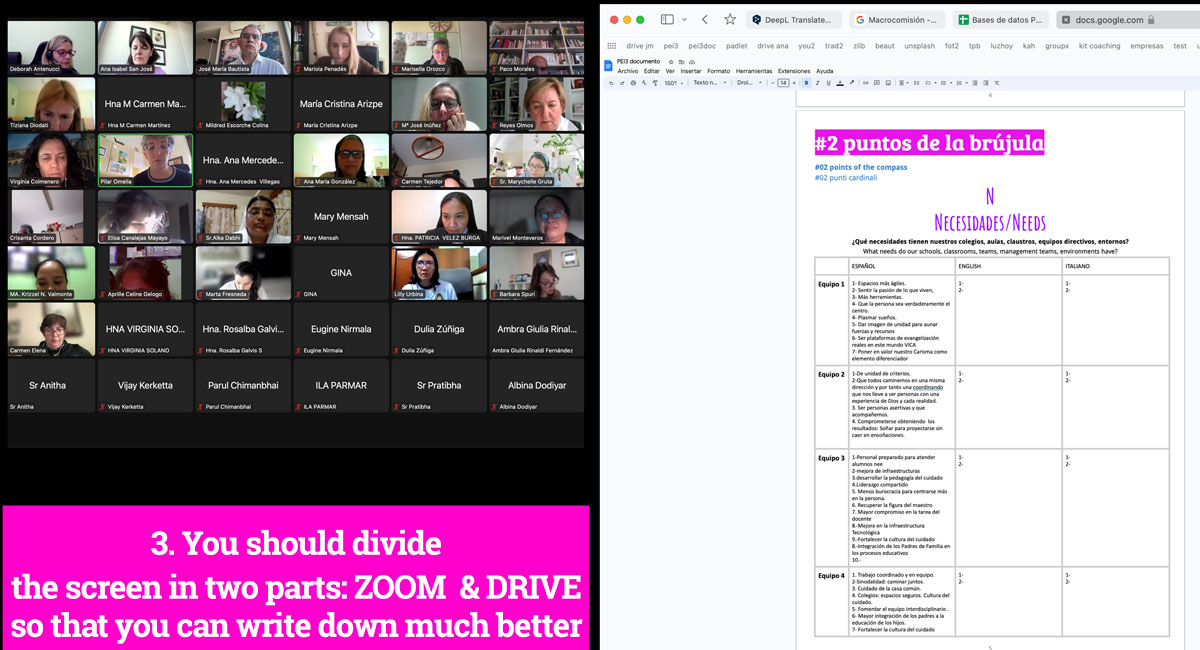Pick a highlight color in Docs toolbar
Image resolution: width=1200 pixels, height=650 pixels.
point(850,83)
